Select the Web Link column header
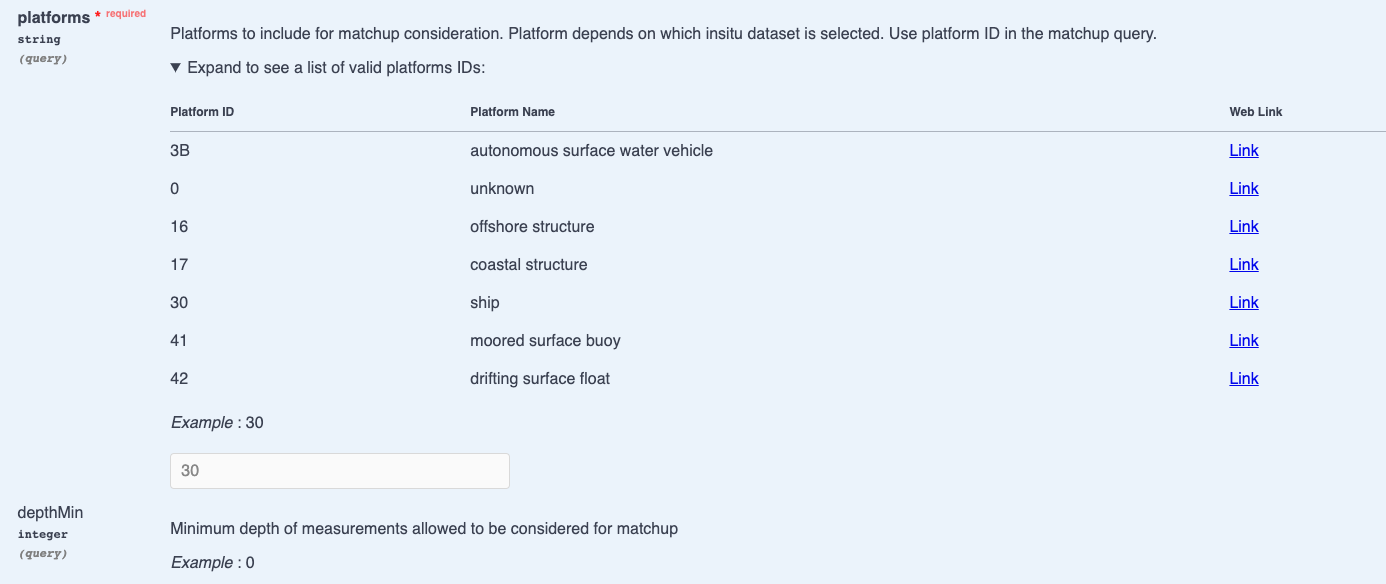The image size is (1386, 584). 1256,112
